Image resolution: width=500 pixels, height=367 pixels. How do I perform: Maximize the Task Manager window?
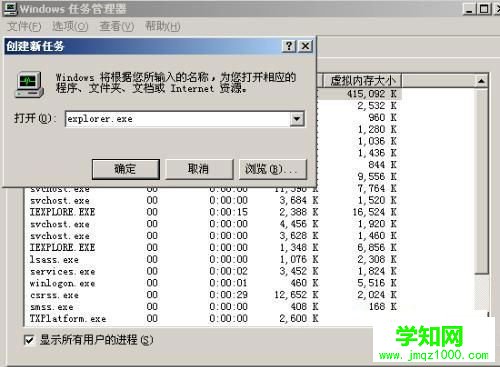484,9
